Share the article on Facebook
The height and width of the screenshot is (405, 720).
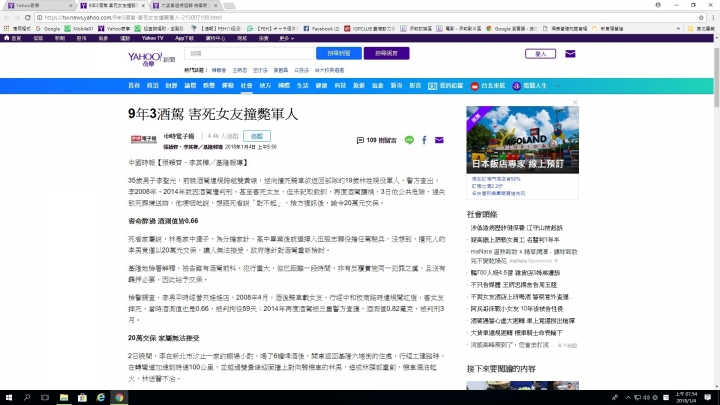pyautogui.click(x=425, y=140)
